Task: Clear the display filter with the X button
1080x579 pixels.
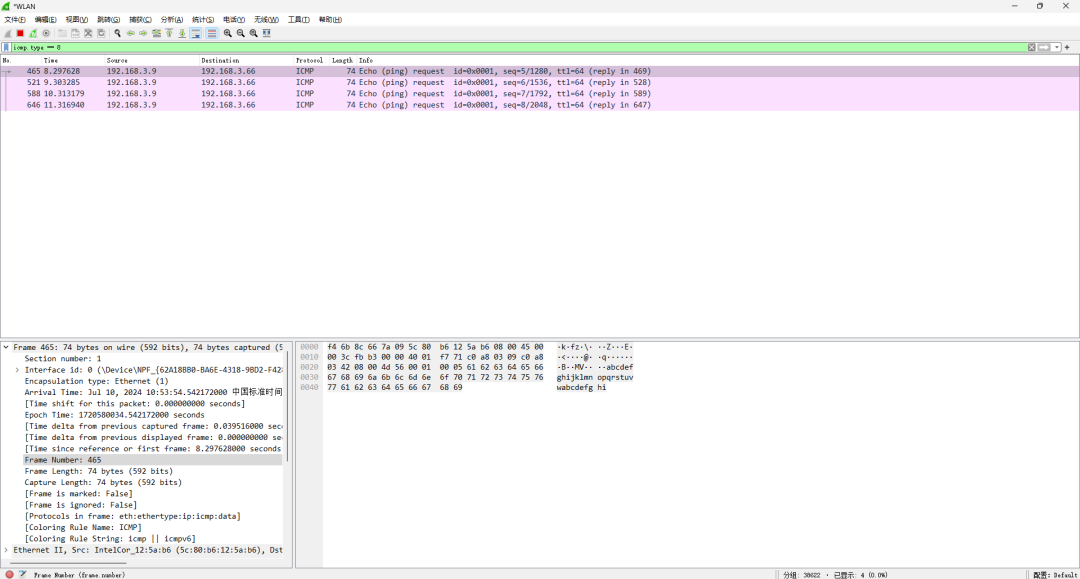Action: [1031, 47]
